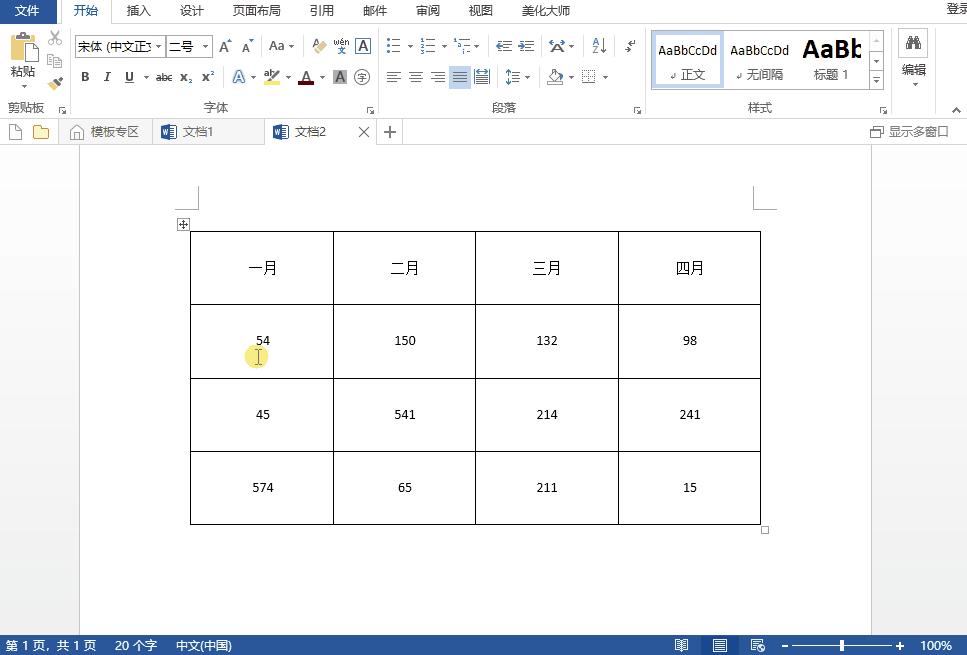Toggle bold formatting
967x655 pixels.
(x=84, y=77)
